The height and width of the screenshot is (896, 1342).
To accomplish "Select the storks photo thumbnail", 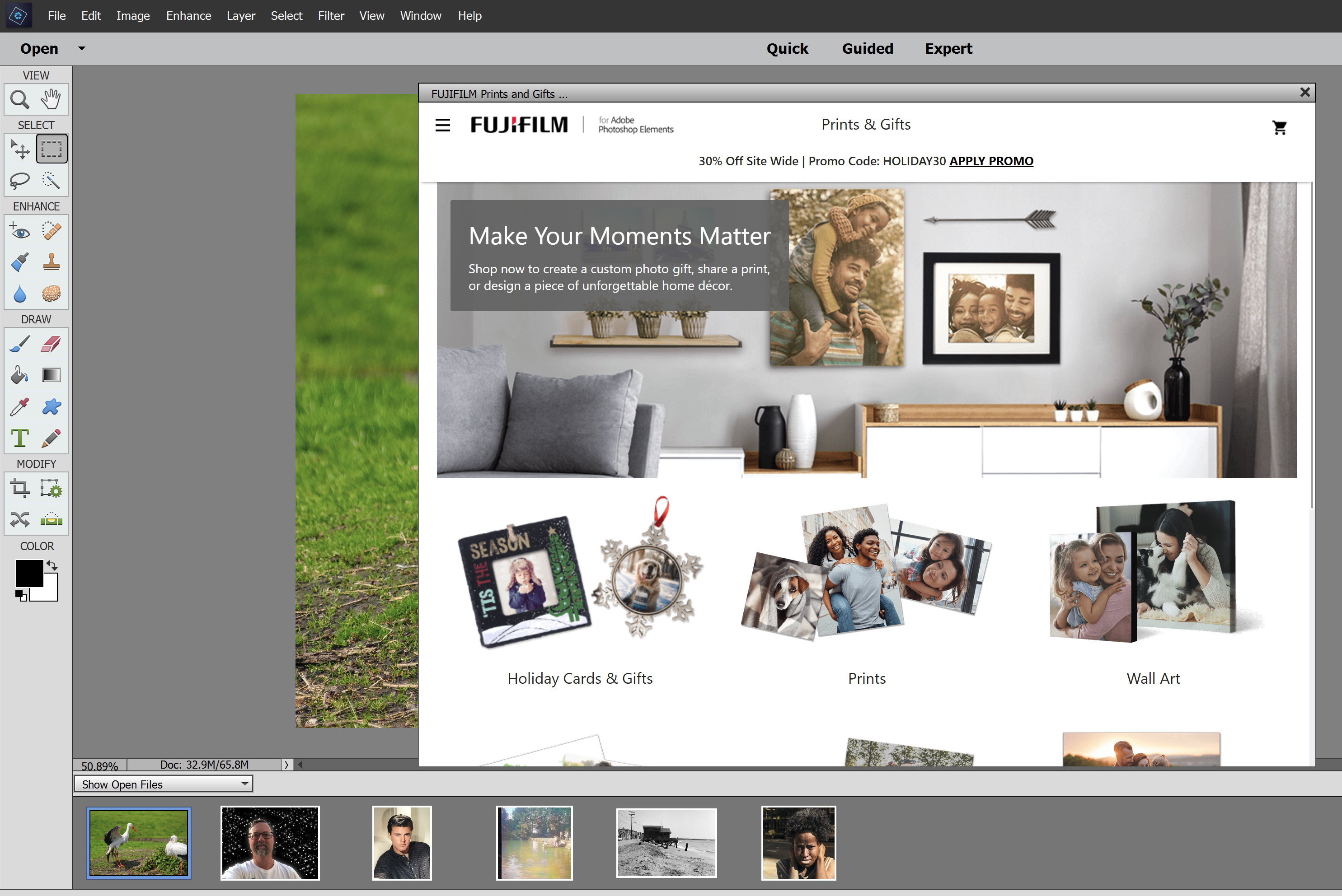I will pyautogui.click(x=138, y=843).
